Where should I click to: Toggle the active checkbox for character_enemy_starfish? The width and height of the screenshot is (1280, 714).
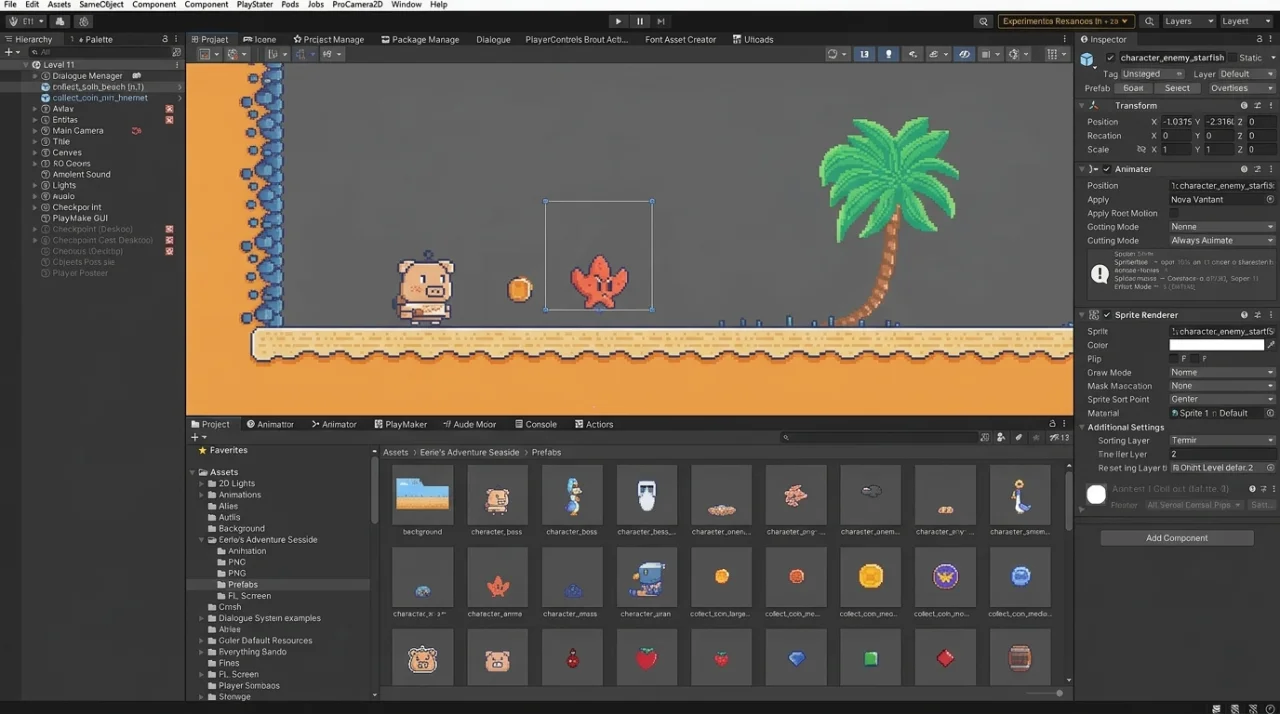tap(1110, 58)
